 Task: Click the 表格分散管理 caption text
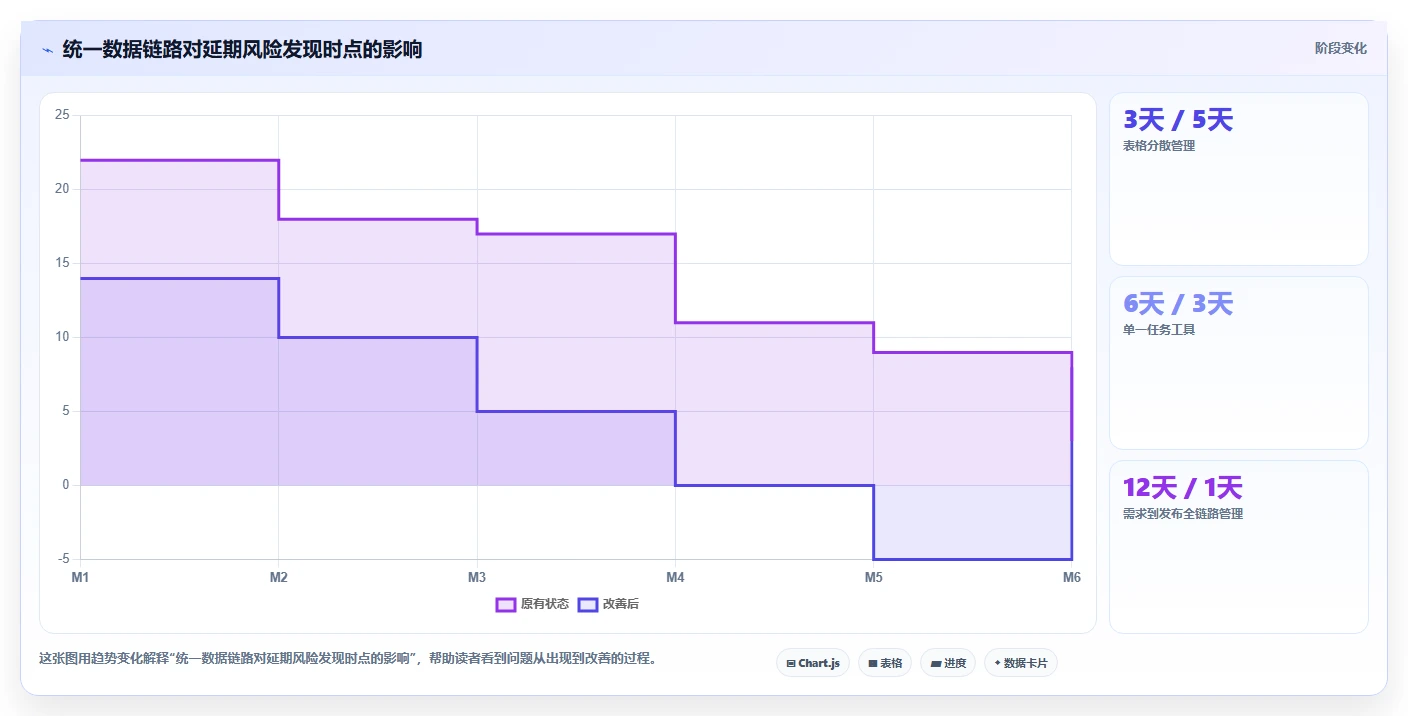(x=1159, y=146)
